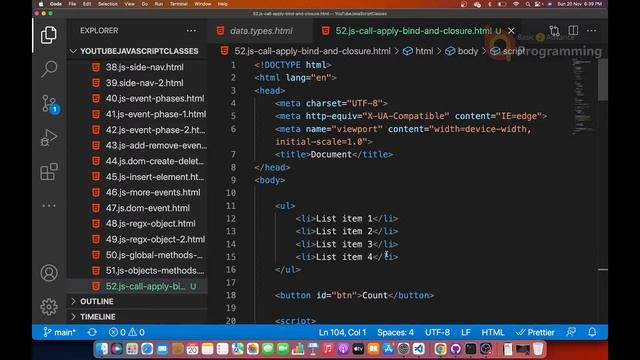The height and width of the screenshot is (360, 640).
Task: Close the 52.js-call-apply-bind-and-closure.html tab
Action: (511, 31)
